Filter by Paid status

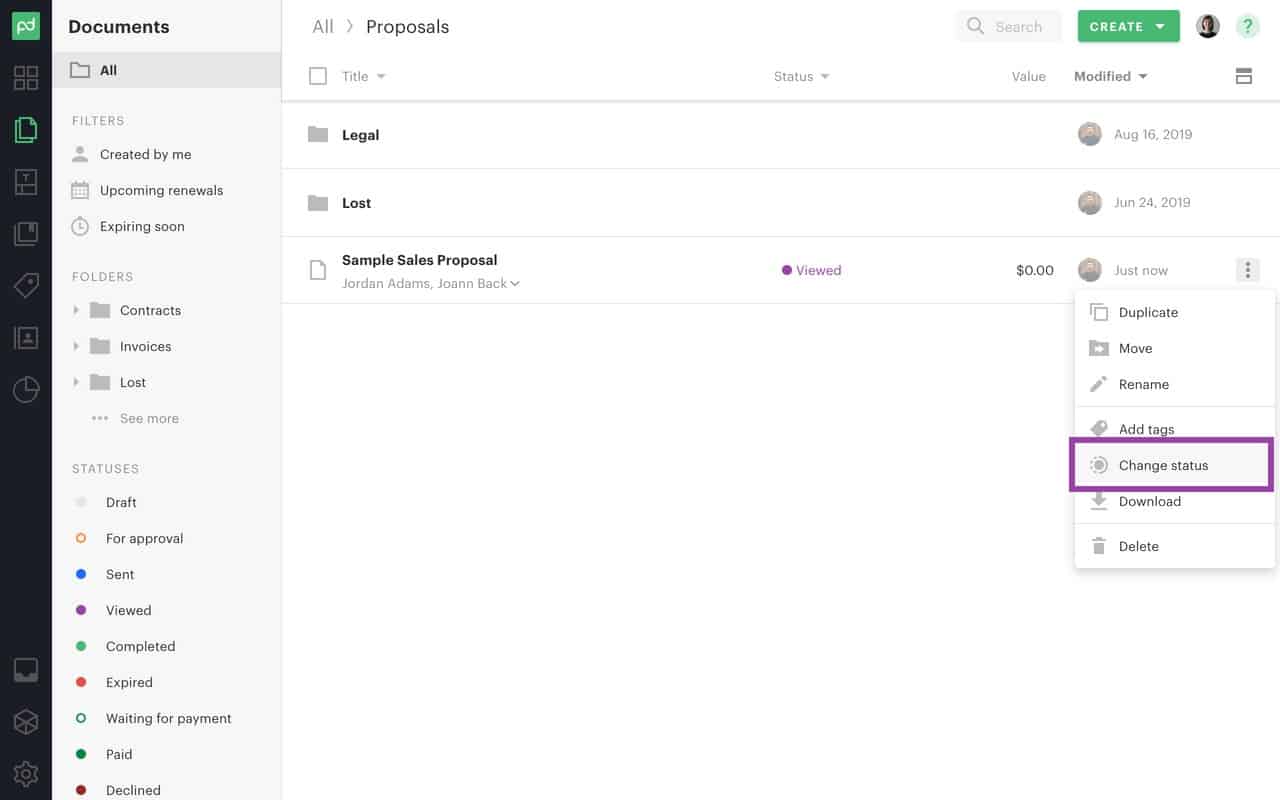point(119,754)
